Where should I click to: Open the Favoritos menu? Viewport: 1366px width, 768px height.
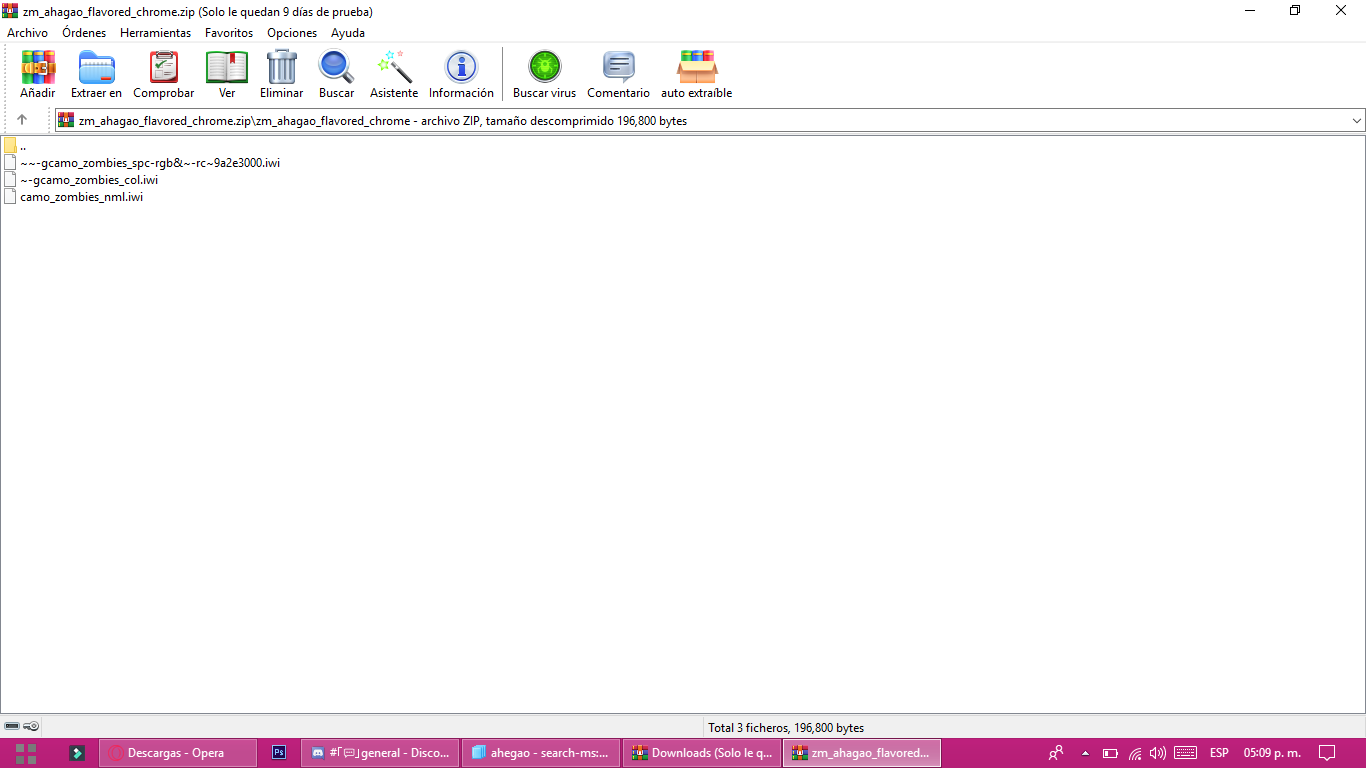(x=229, y=33)
